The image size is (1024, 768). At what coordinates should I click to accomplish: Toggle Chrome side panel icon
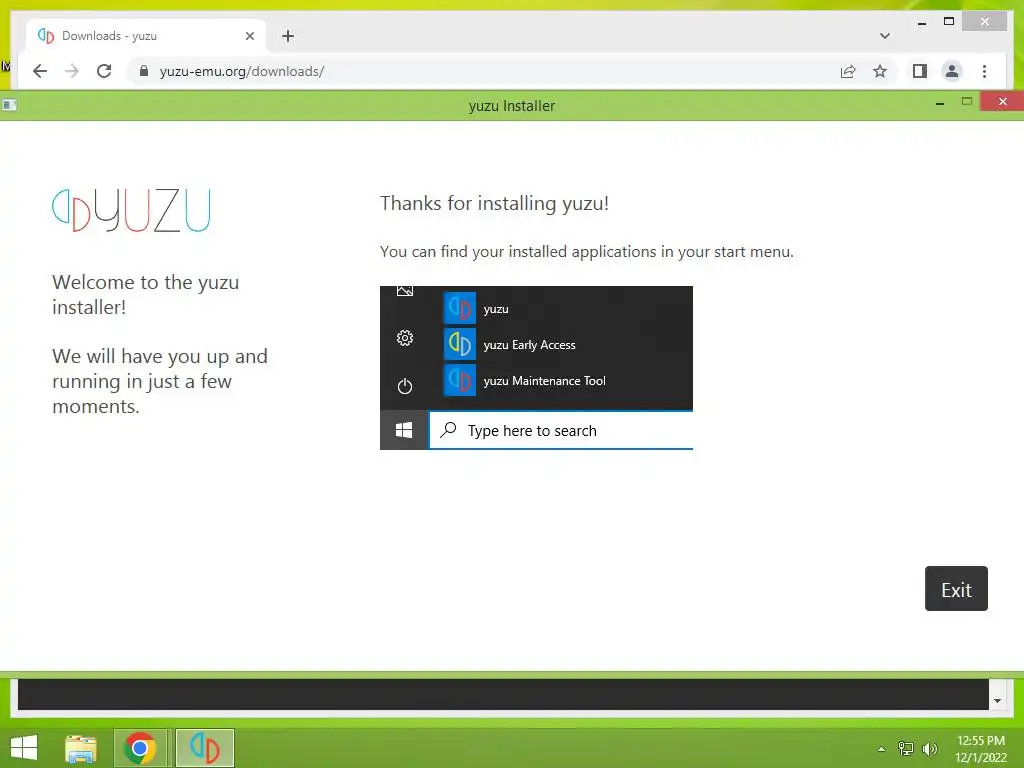[x=920, y=71]
